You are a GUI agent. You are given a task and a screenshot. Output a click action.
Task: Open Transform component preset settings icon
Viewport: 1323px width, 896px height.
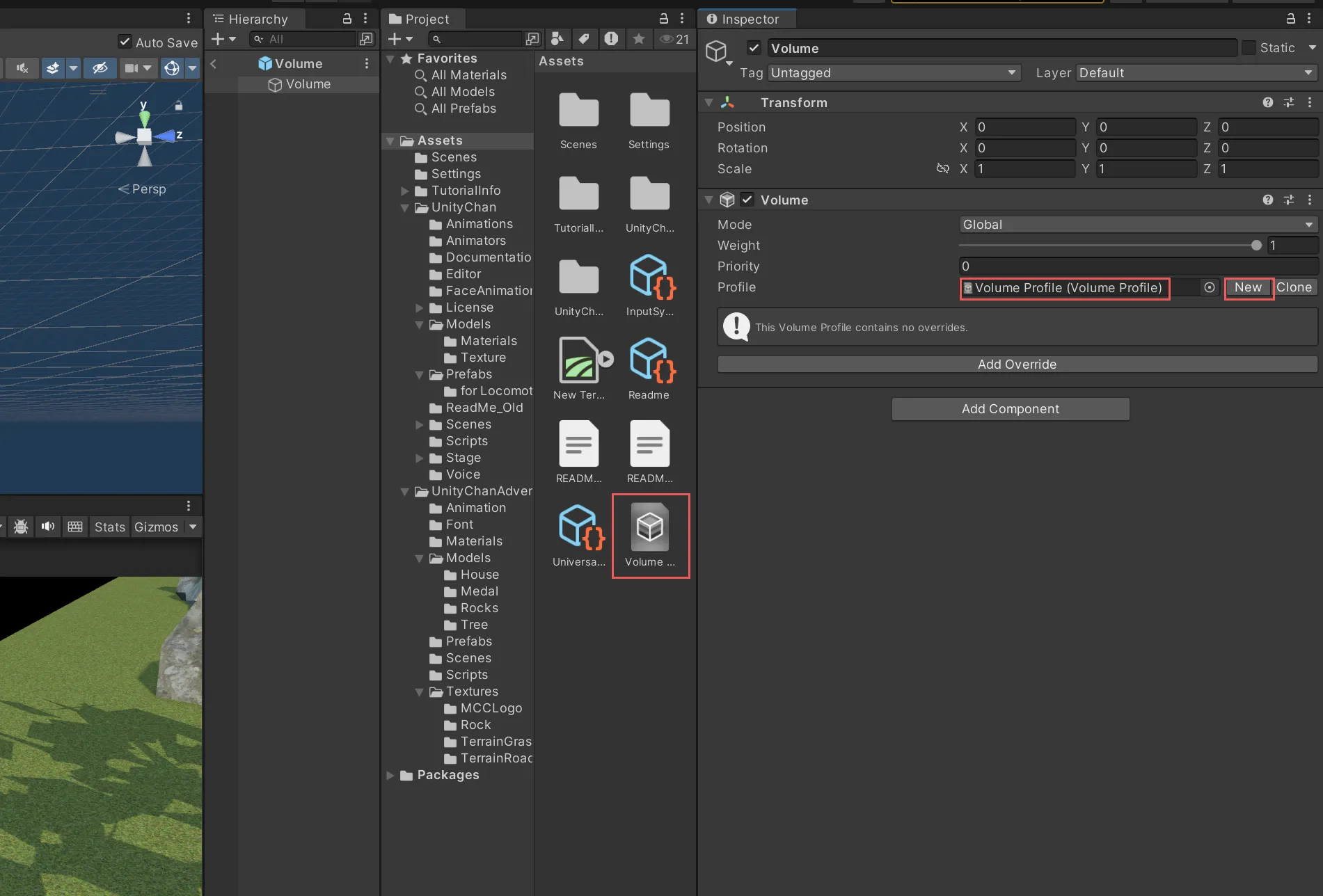coord(1289,103)
